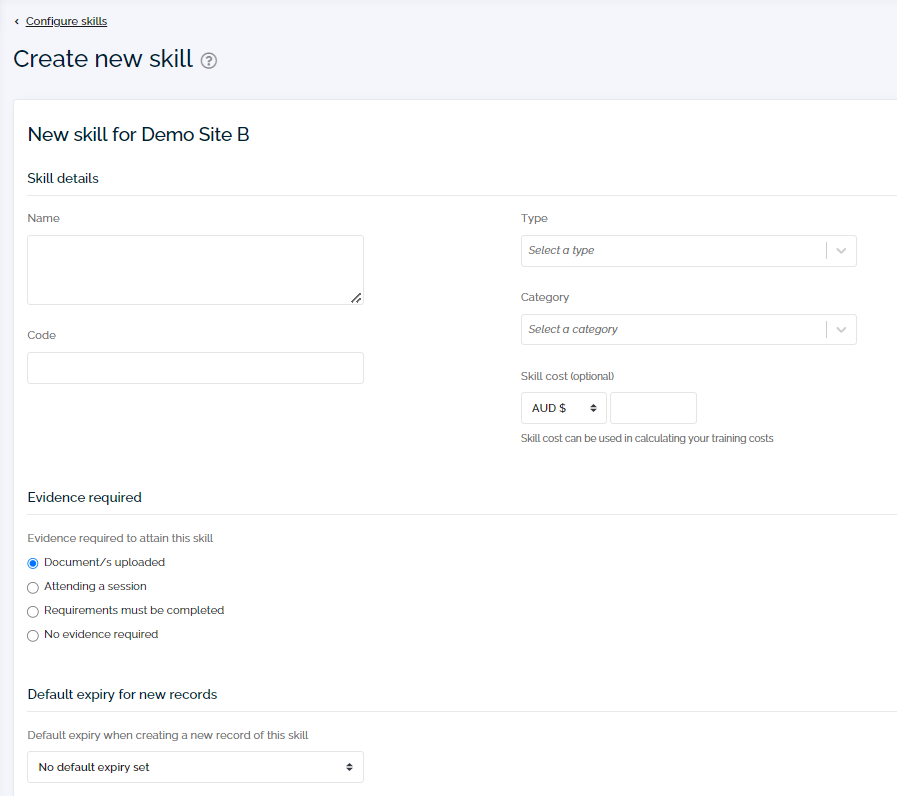Open the Select a category dropdown

(x=670, y=329)
